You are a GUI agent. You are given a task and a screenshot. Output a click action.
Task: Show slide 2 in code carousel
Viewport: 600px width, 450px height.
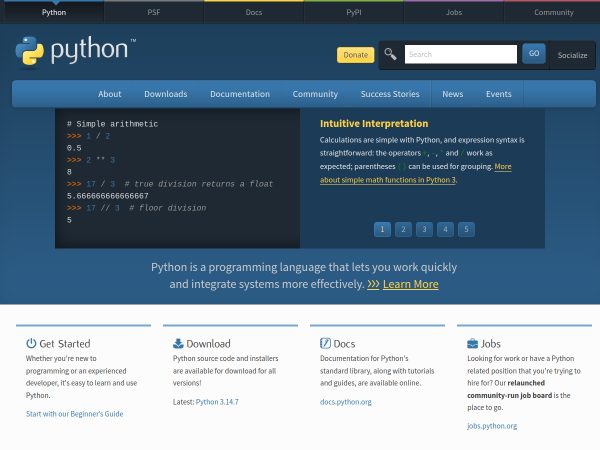[403, 230]
